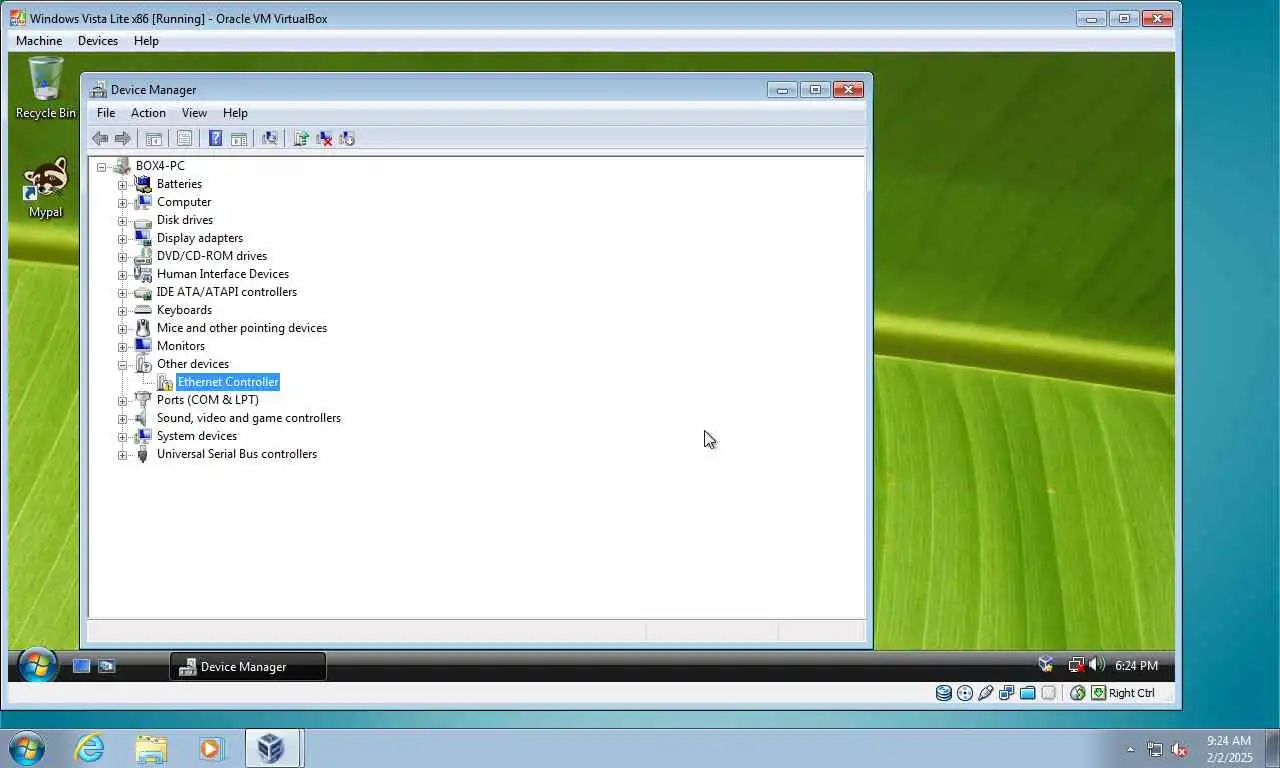Toggle the Show/Hide Action Pane toolbar icon
The image size is (1280, 768).
pyautogui.click(x=239, y=138)
